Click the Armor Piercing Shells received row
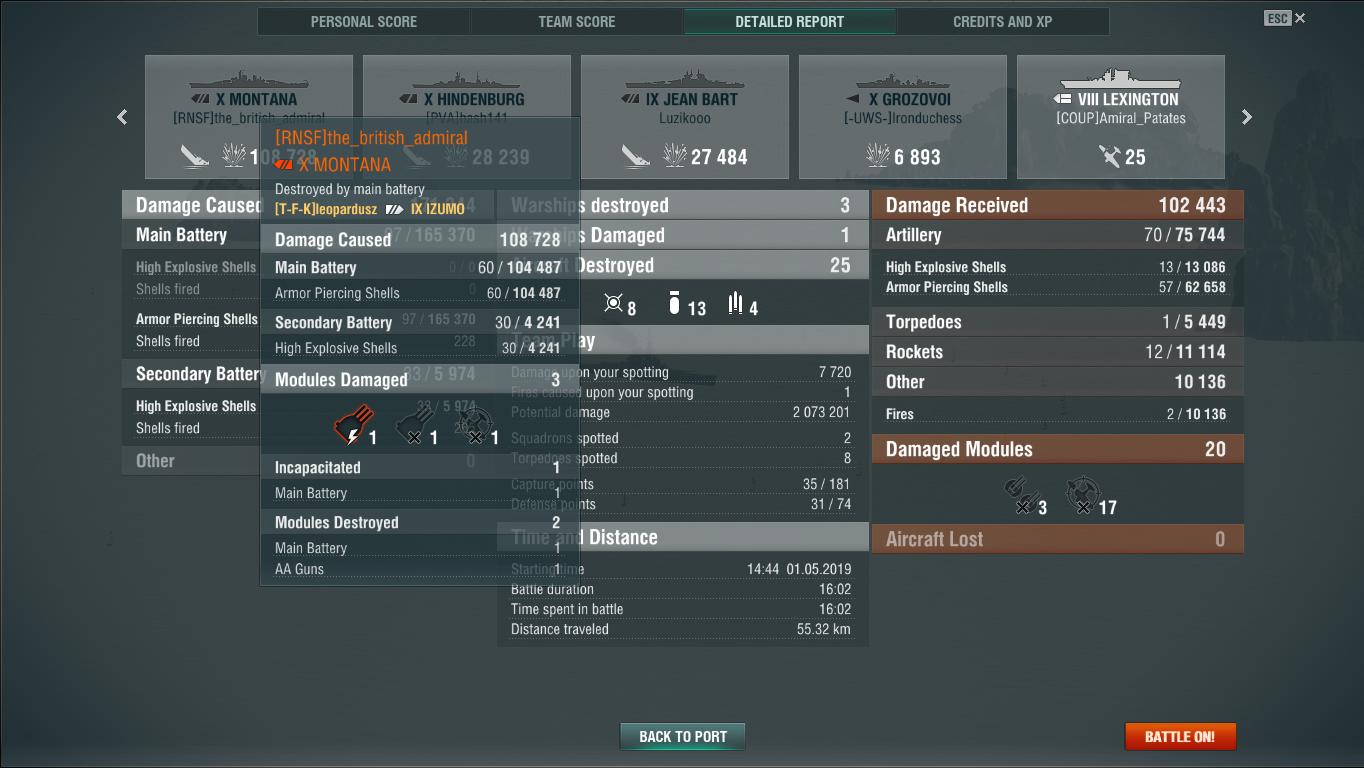Screen dimensions: 1364x768 tap(1058, 287)
